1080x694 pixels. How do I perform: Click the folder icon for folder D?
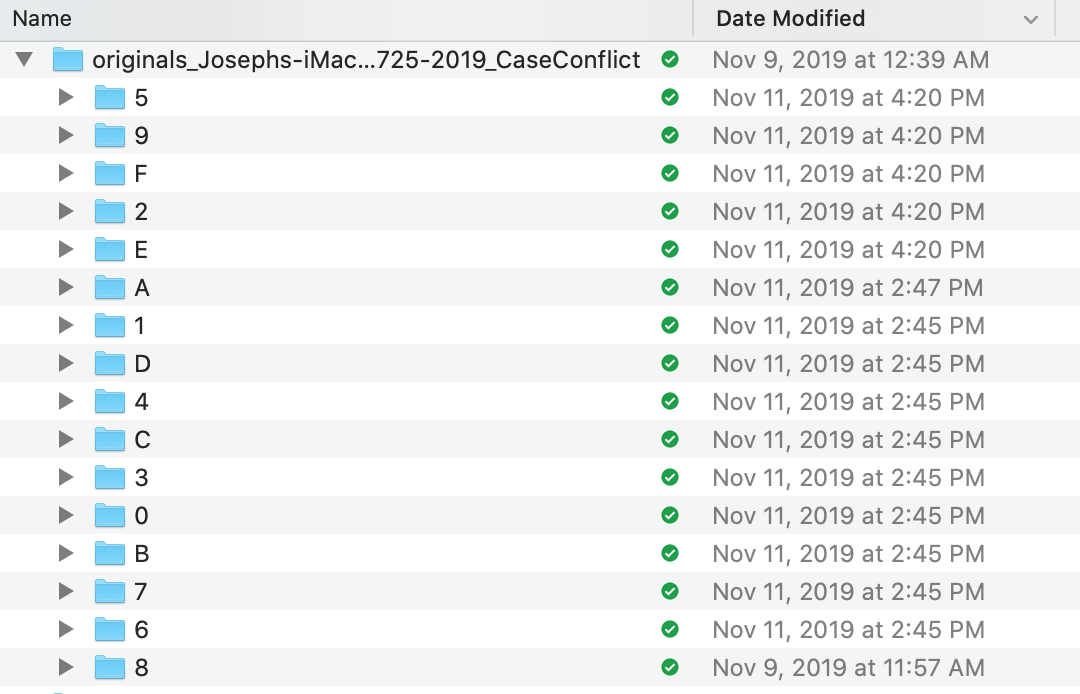(x=110, y=364)
